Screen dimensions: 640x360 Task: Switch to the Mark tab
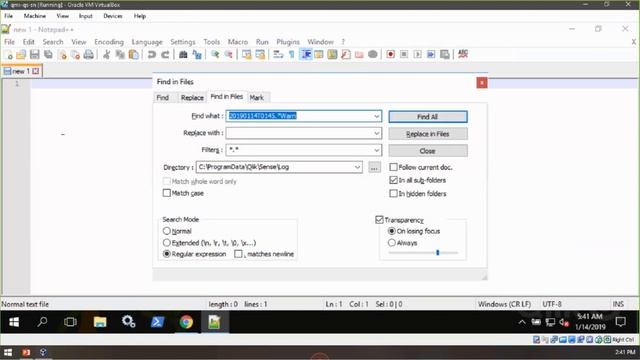point(257,98)
